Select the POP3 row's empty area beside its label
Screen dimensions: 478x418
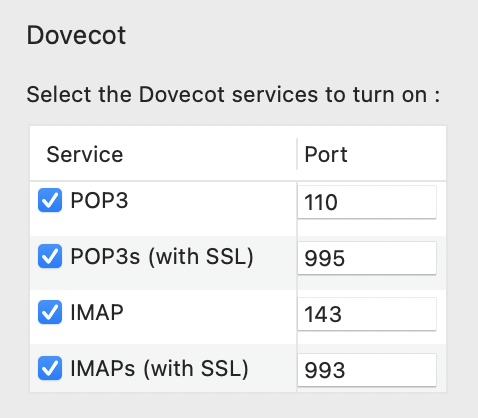(x=212, y=209)
